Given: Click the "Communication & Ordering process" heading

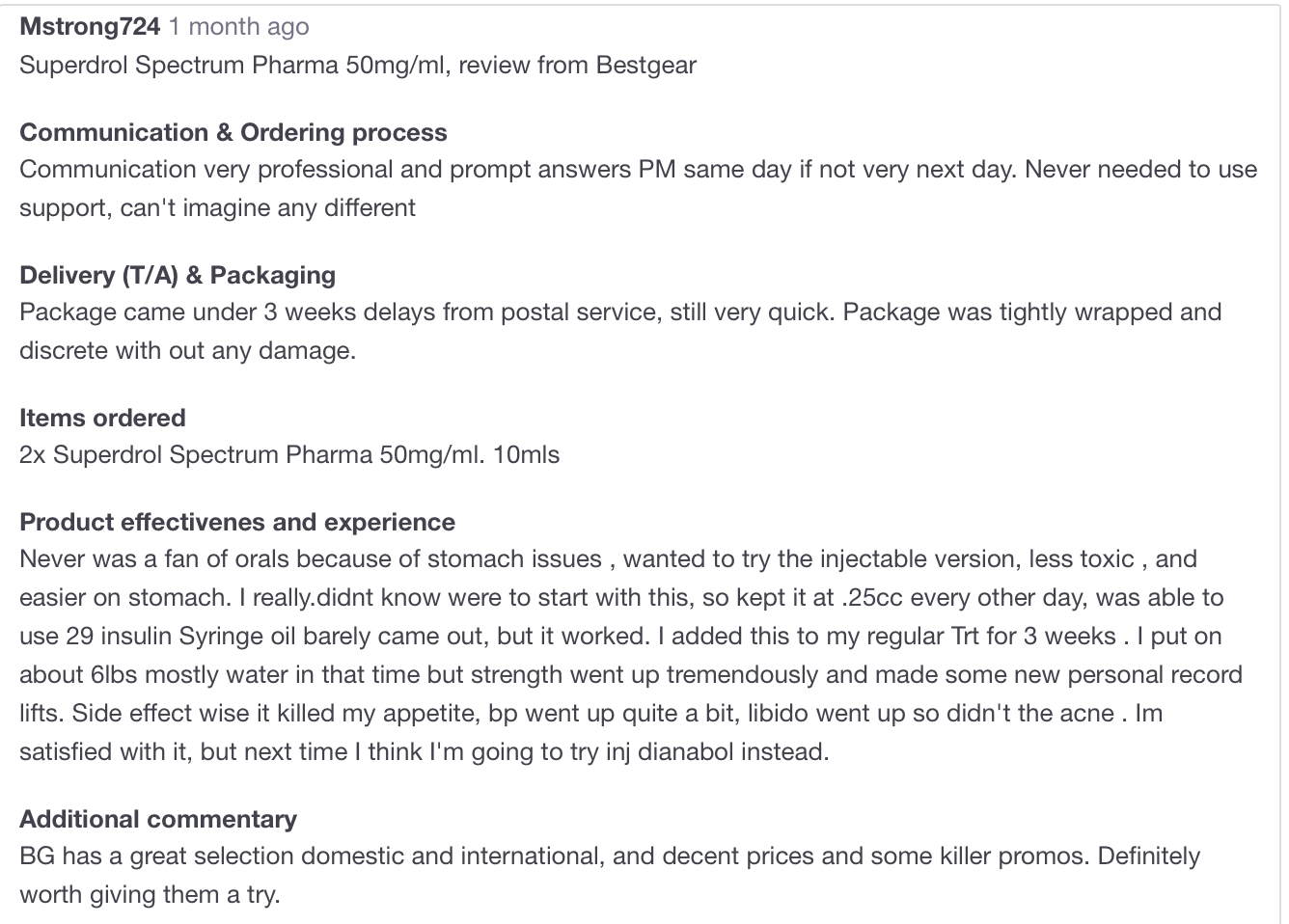Looking at the screenshot, I should [233, 132].
